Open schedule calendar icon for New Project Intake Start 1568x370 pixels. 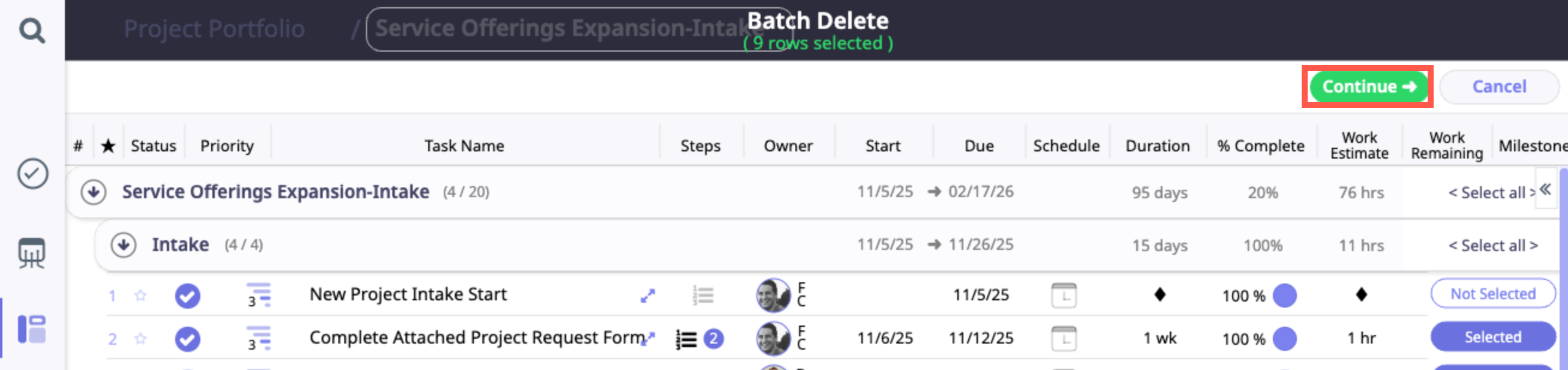pos(1064,296)
